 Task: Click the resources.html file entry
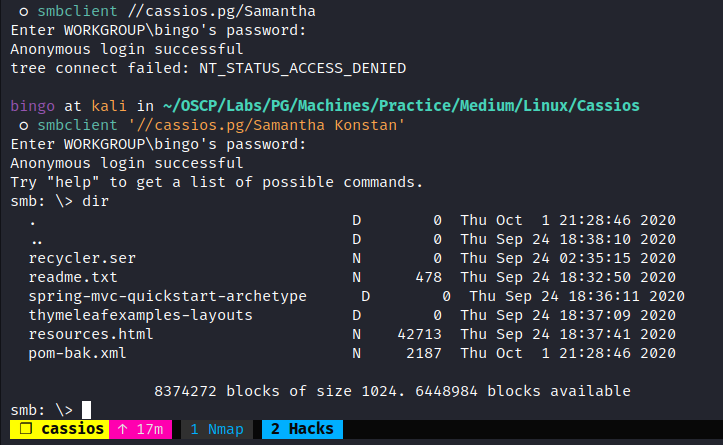[91, 334]
